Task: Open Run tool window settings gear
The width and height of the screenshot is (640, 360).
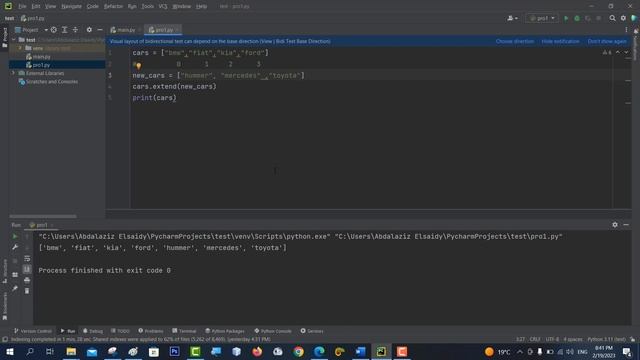Action: pos(615,225)
